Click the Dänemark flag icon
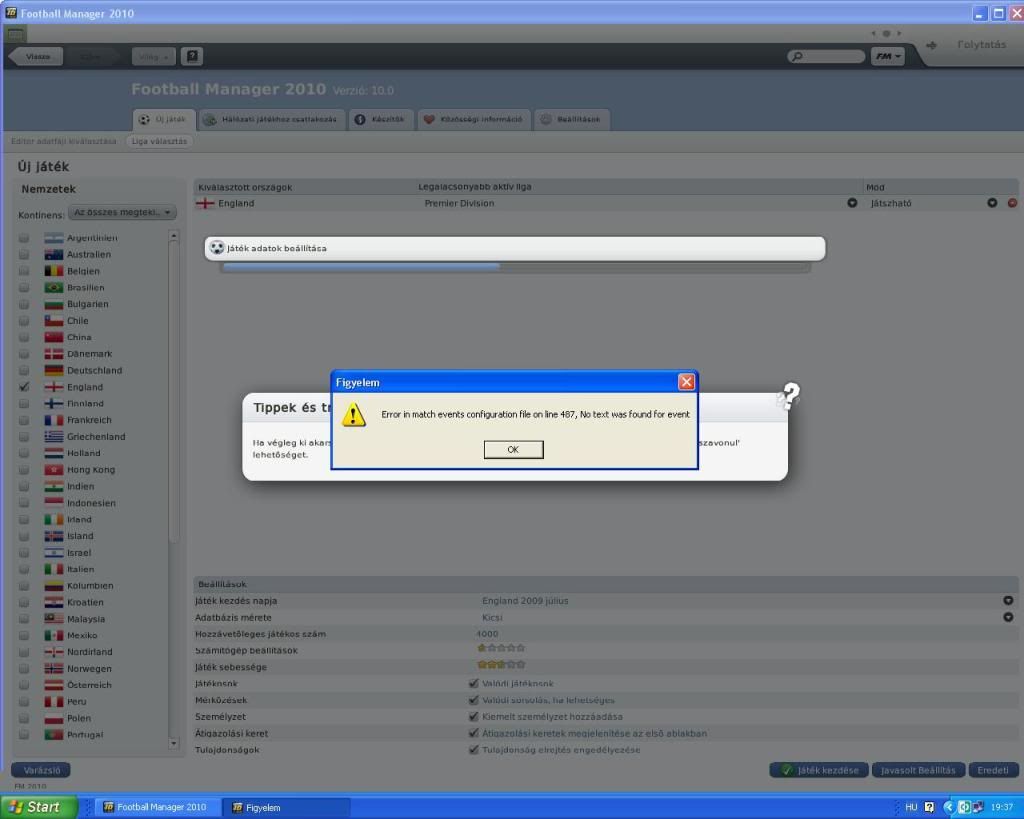Screen dimensions: 1024x819 point(54,354)
